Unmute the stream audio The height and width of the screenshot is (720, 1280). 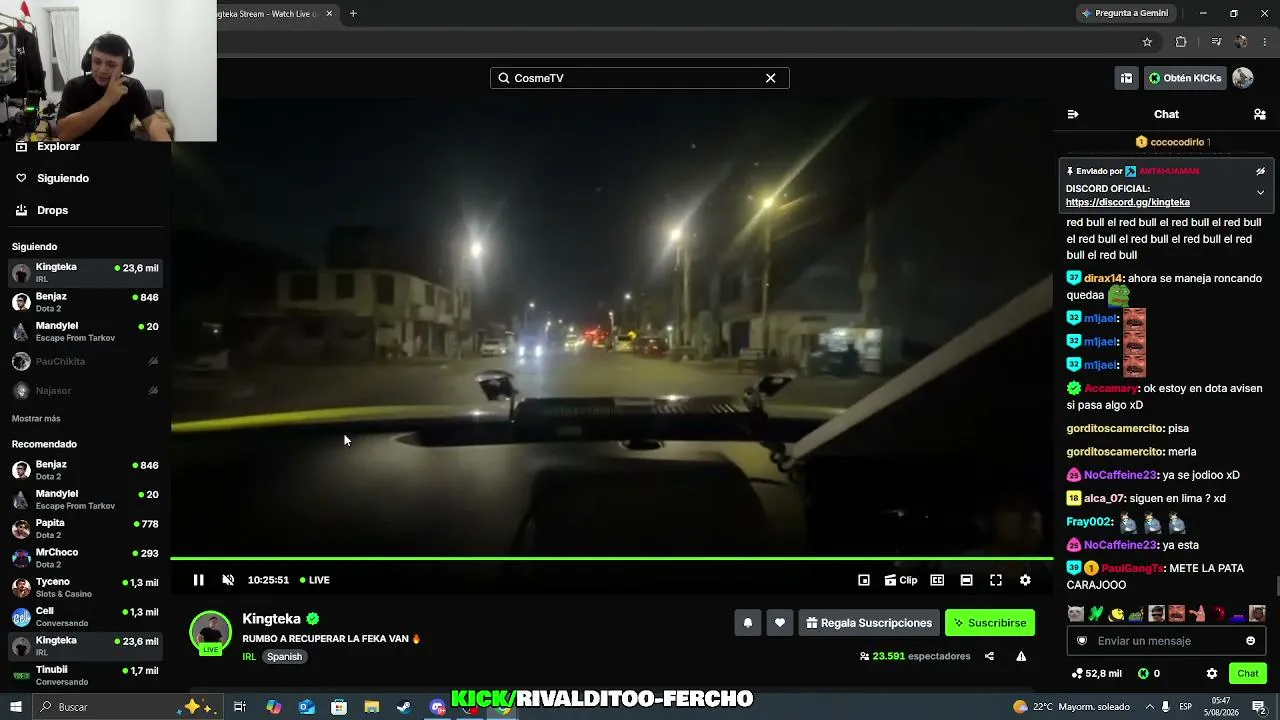228,580
